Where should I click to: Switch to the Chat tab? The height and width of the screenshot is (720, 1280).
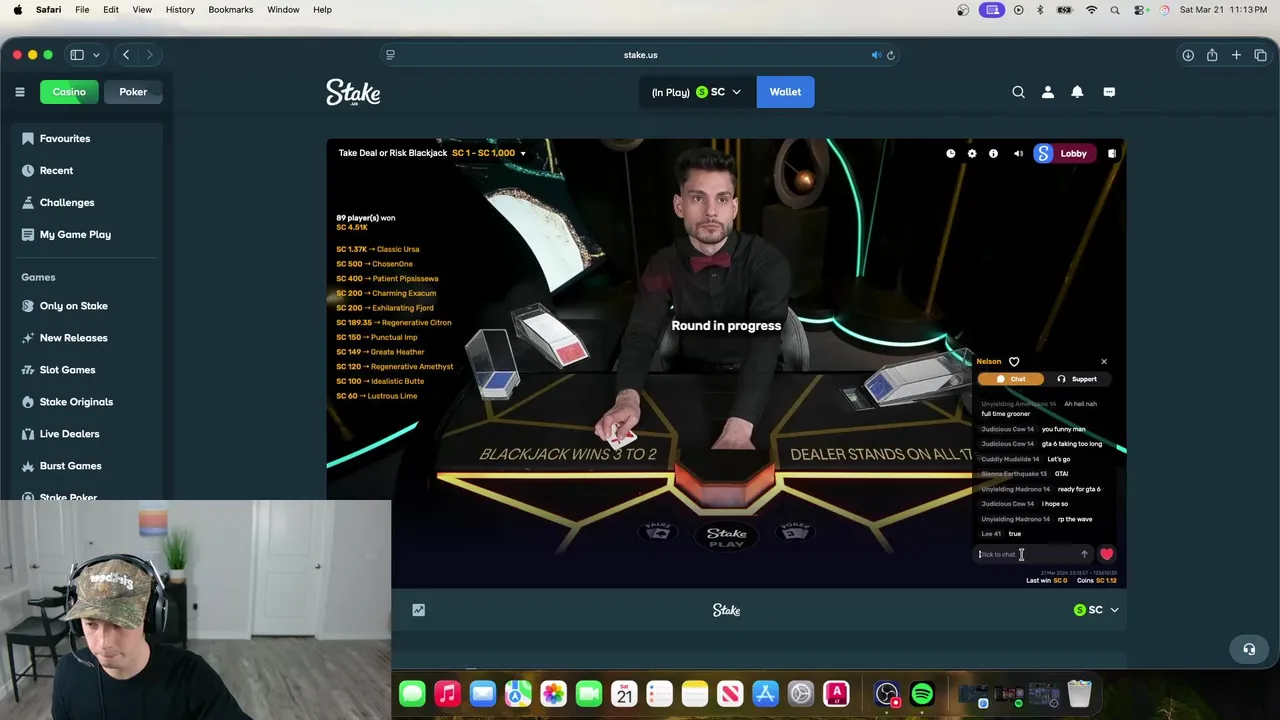[1011, 379]
